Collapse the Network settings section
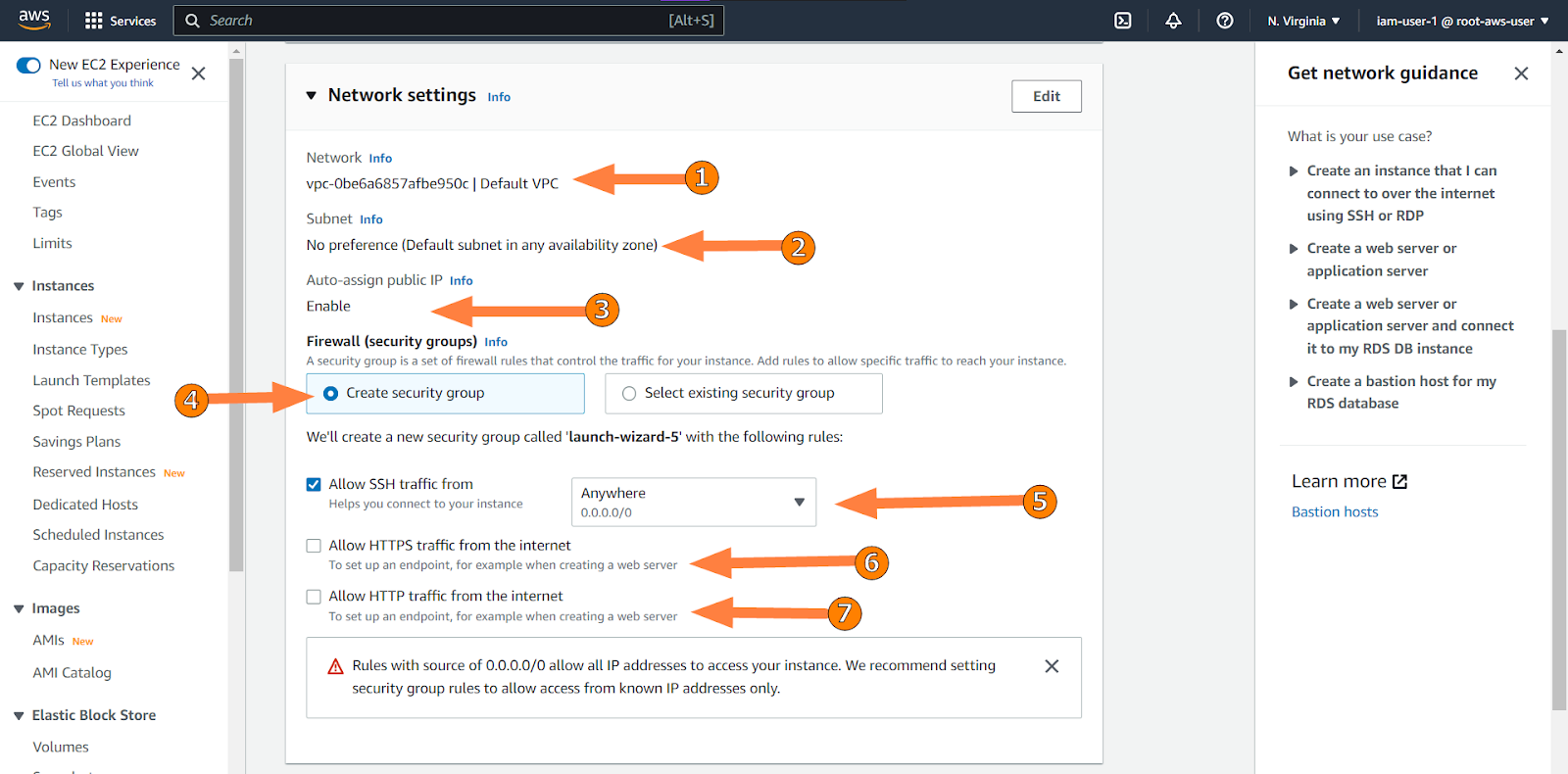The width and height of the screenshot is (1568, 774). click(x=312, y=96)
